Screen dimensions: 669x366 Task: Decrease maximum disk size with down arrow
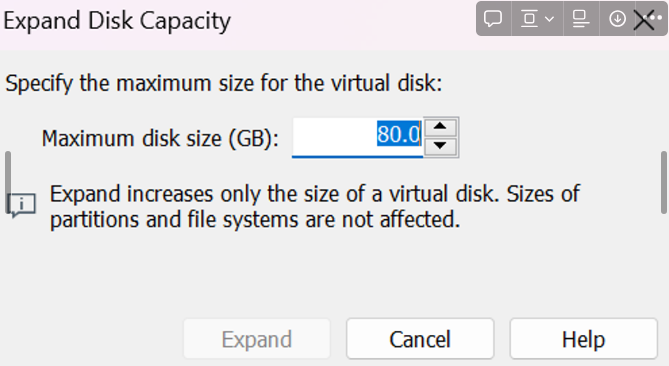tap(440, 146)
